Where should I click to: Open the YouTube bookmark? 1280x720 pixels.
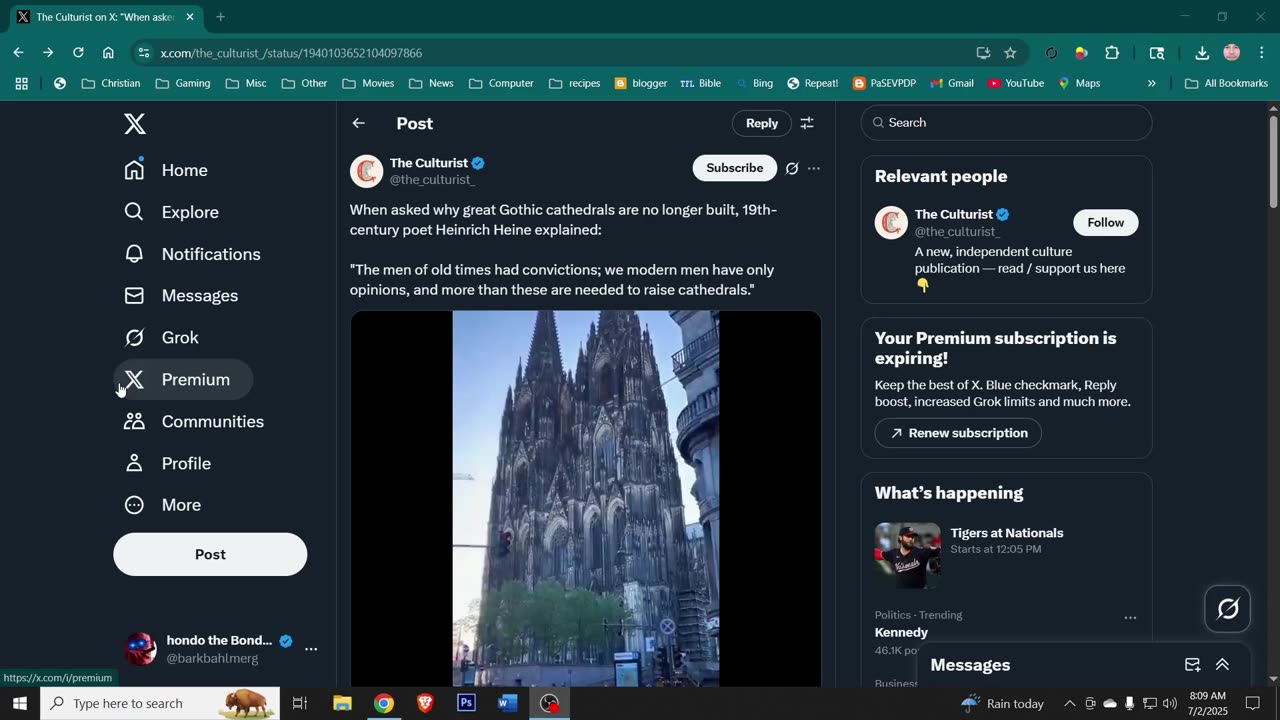pos(1015,83)
